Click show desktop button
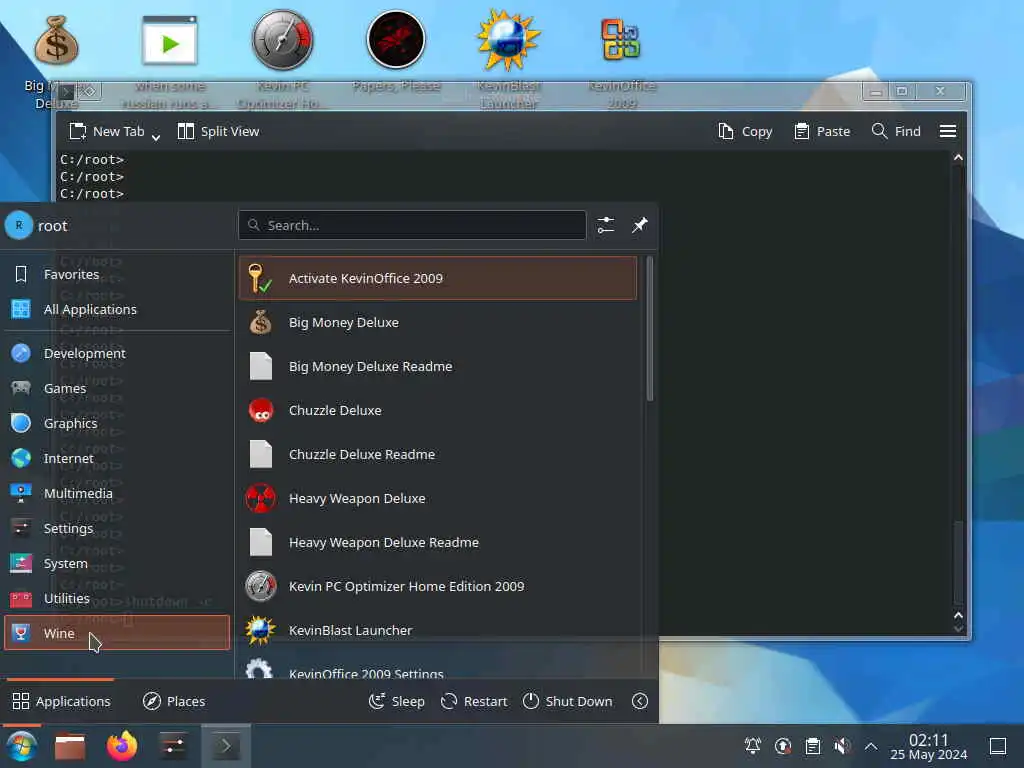This screenshot has width=1024, height=768. [x=997, y=746]
